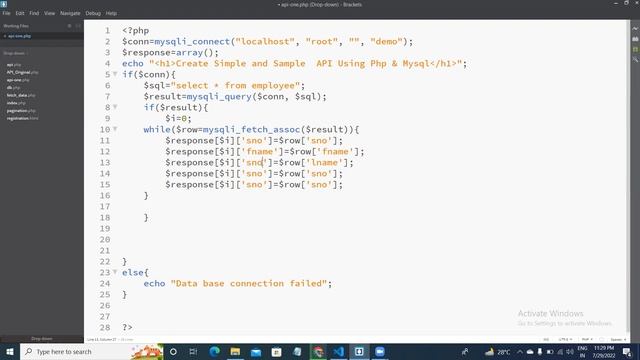Open the Extension Manager icon
Viewport: 640px width, 360px height.
point(635,39)
